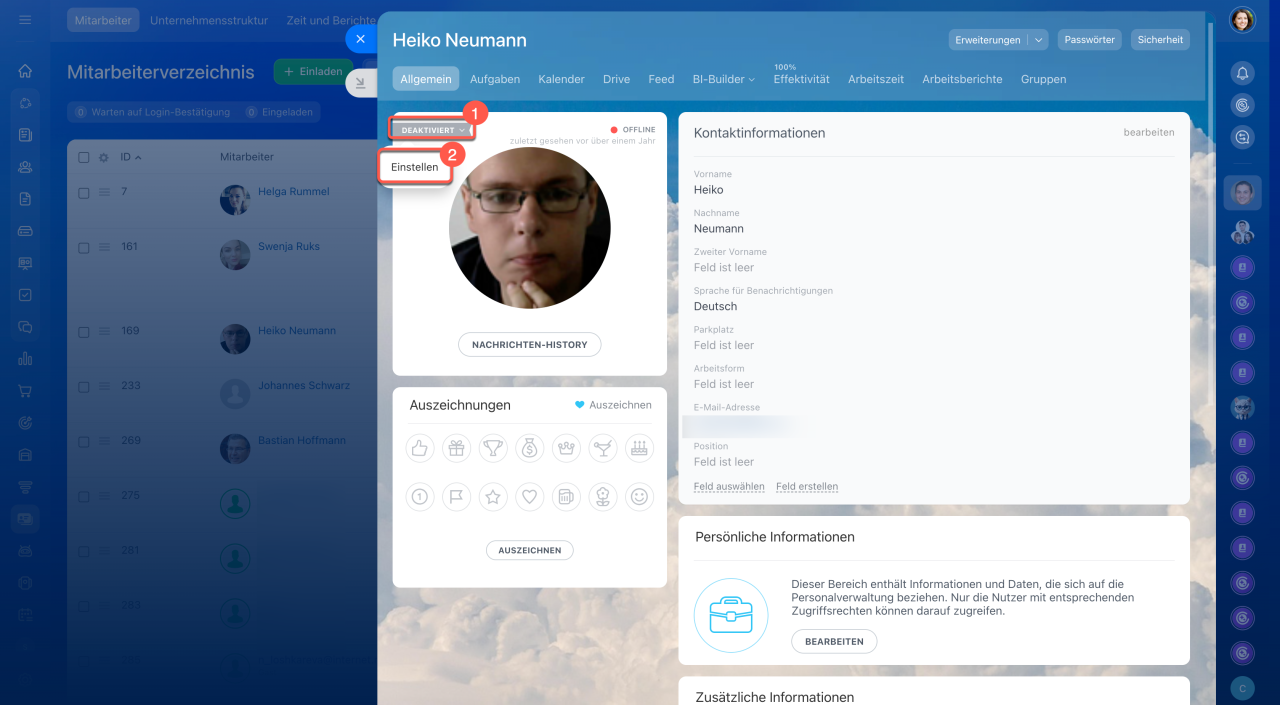Open chat bubbles icon in left sidebar
This screenshot has height=705, width=1280.
pos(25,327)
